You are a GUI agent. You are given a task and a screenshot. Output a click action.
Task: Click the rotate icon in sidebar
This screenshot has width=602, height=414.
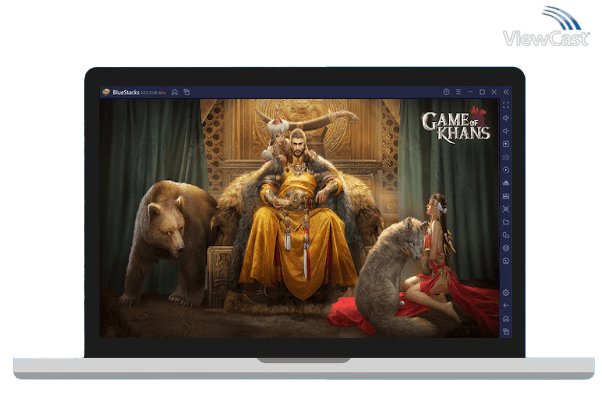tap(506, 261)
